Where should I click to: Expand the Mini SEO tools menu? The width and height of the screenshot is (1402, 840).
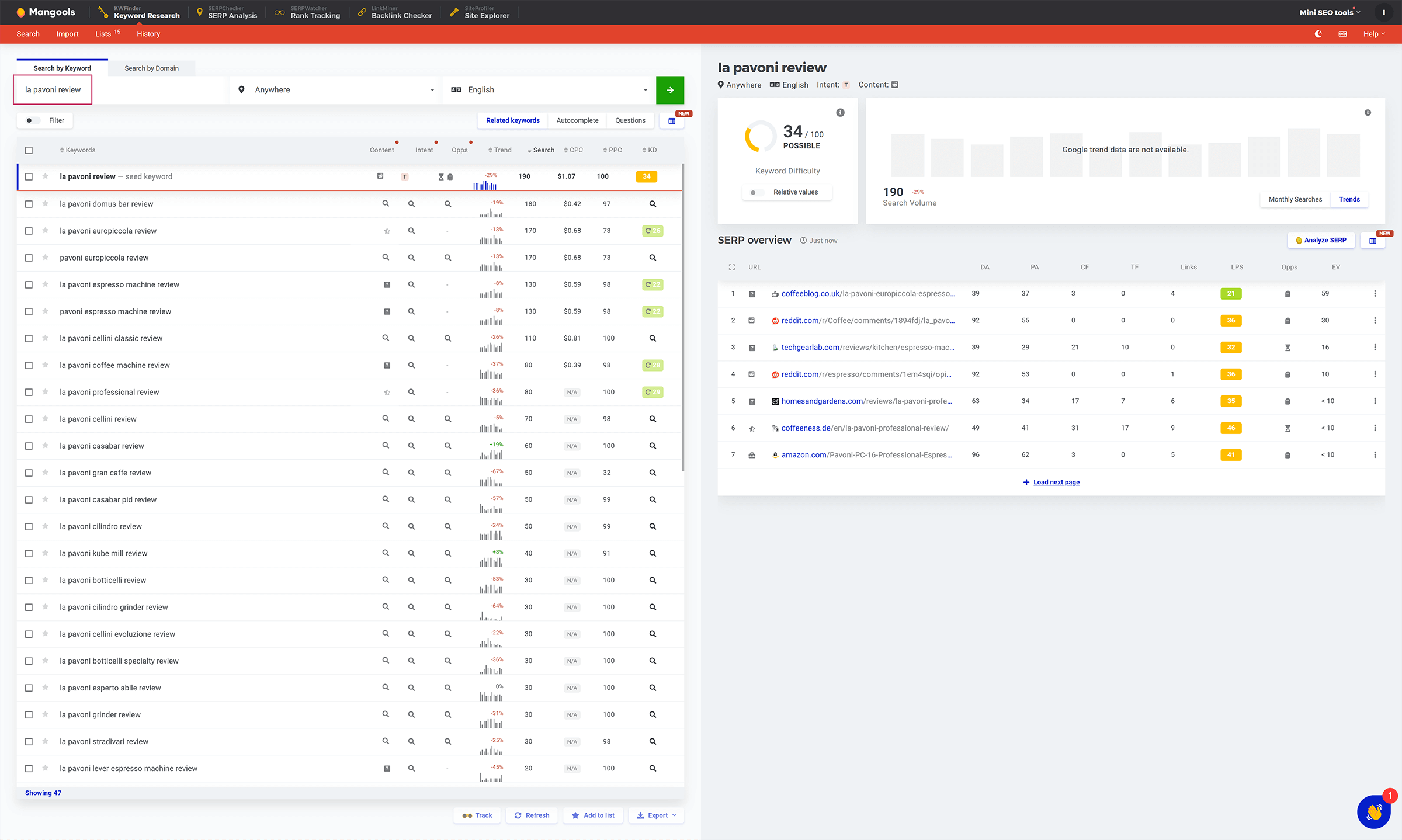1330,12
